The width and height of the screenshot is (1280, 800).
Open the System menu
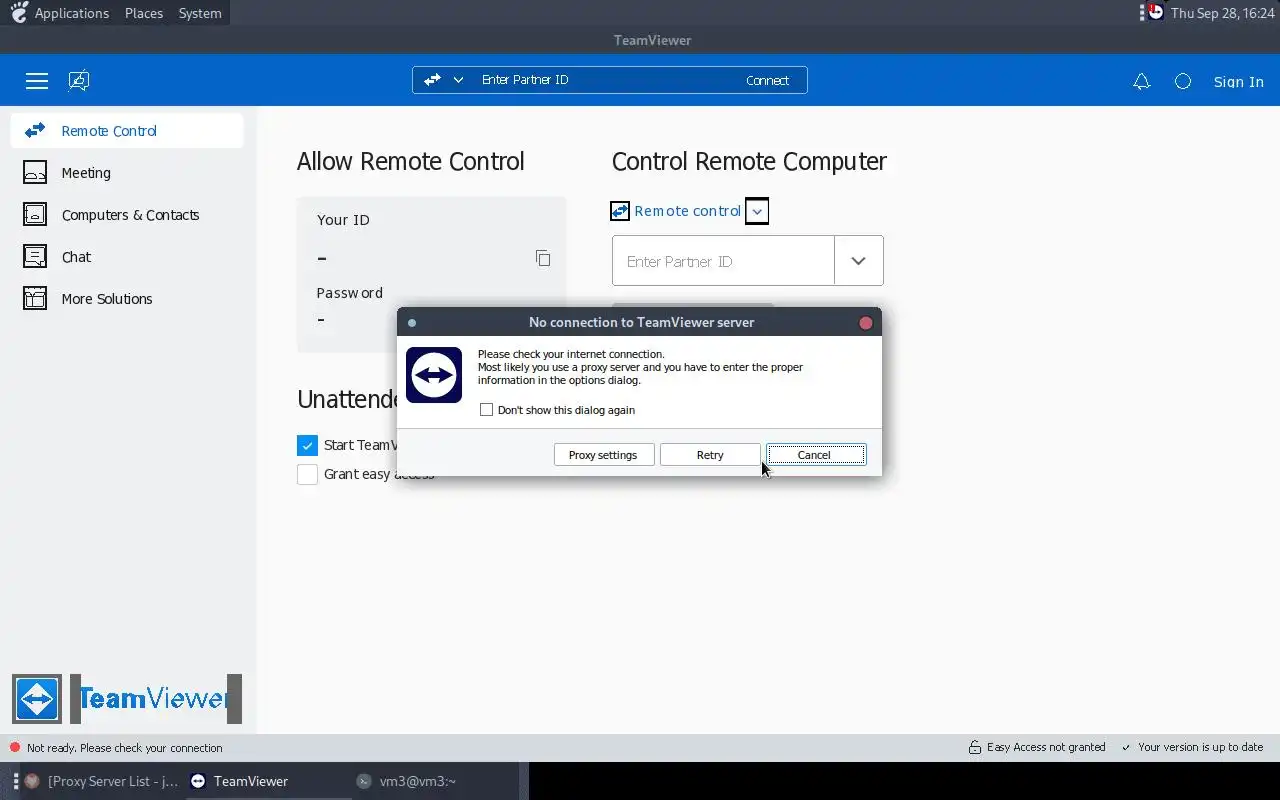click(200, 13)
